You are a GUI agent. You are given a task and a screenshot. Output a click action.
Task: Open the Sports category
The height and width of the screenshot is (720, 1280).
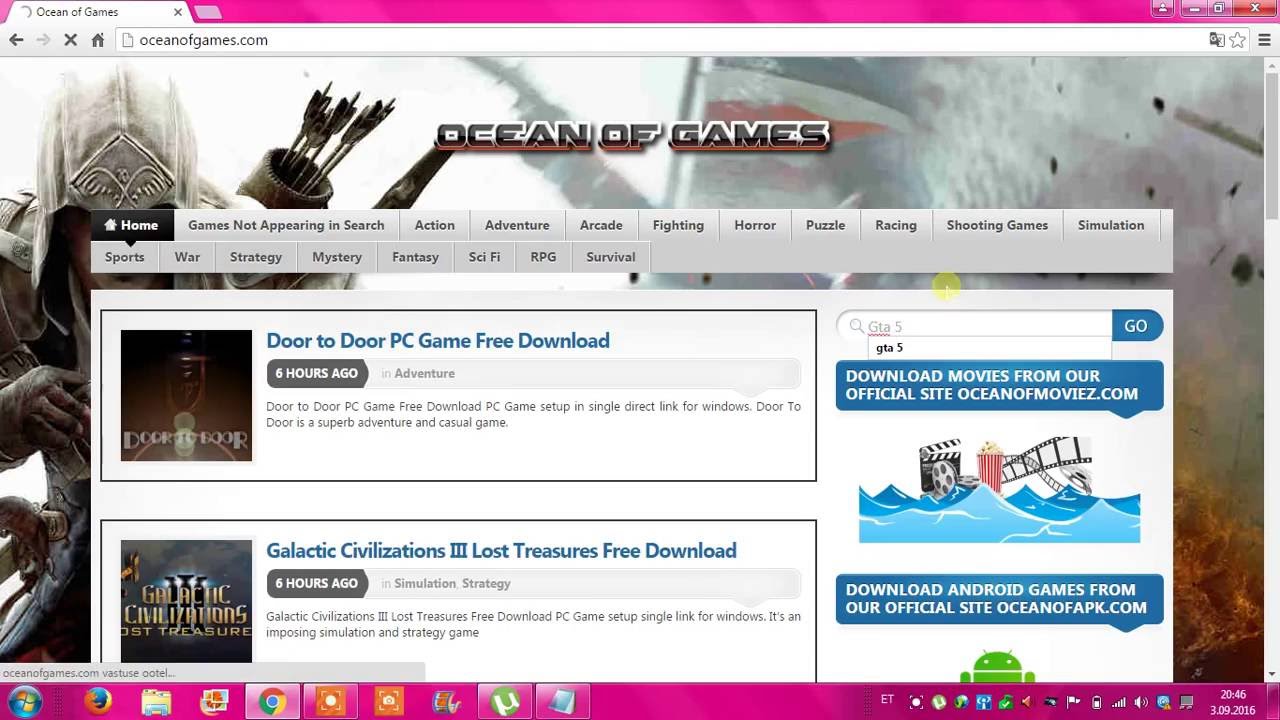click(125, 257)
